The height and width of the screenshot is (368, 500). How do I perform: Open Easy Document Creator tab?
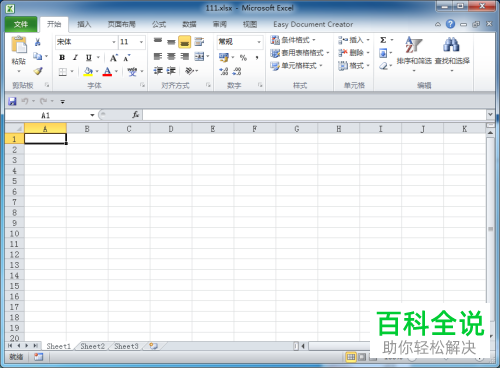tap(313, 24)
